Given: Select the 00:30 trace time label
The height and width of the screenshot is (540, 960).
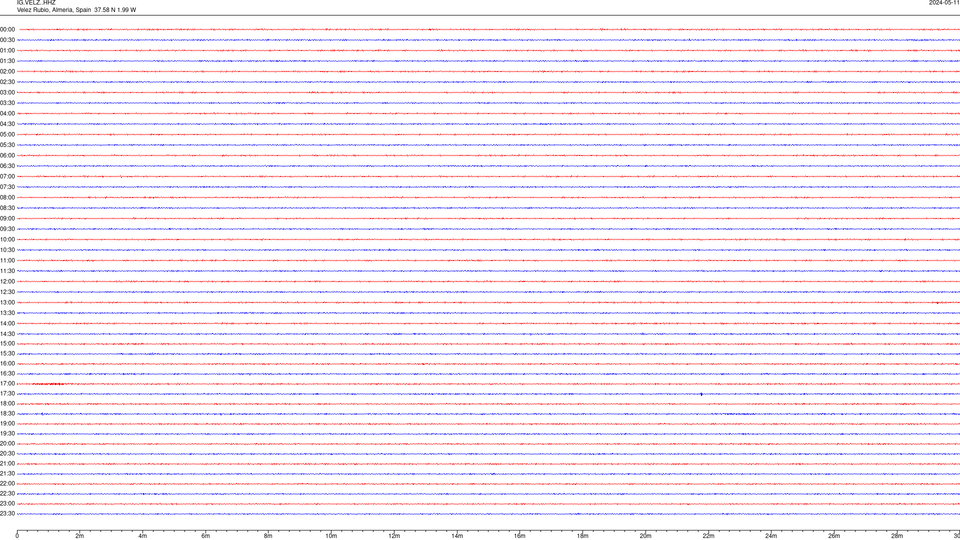Looking at the screenshot, I should 7,40.
